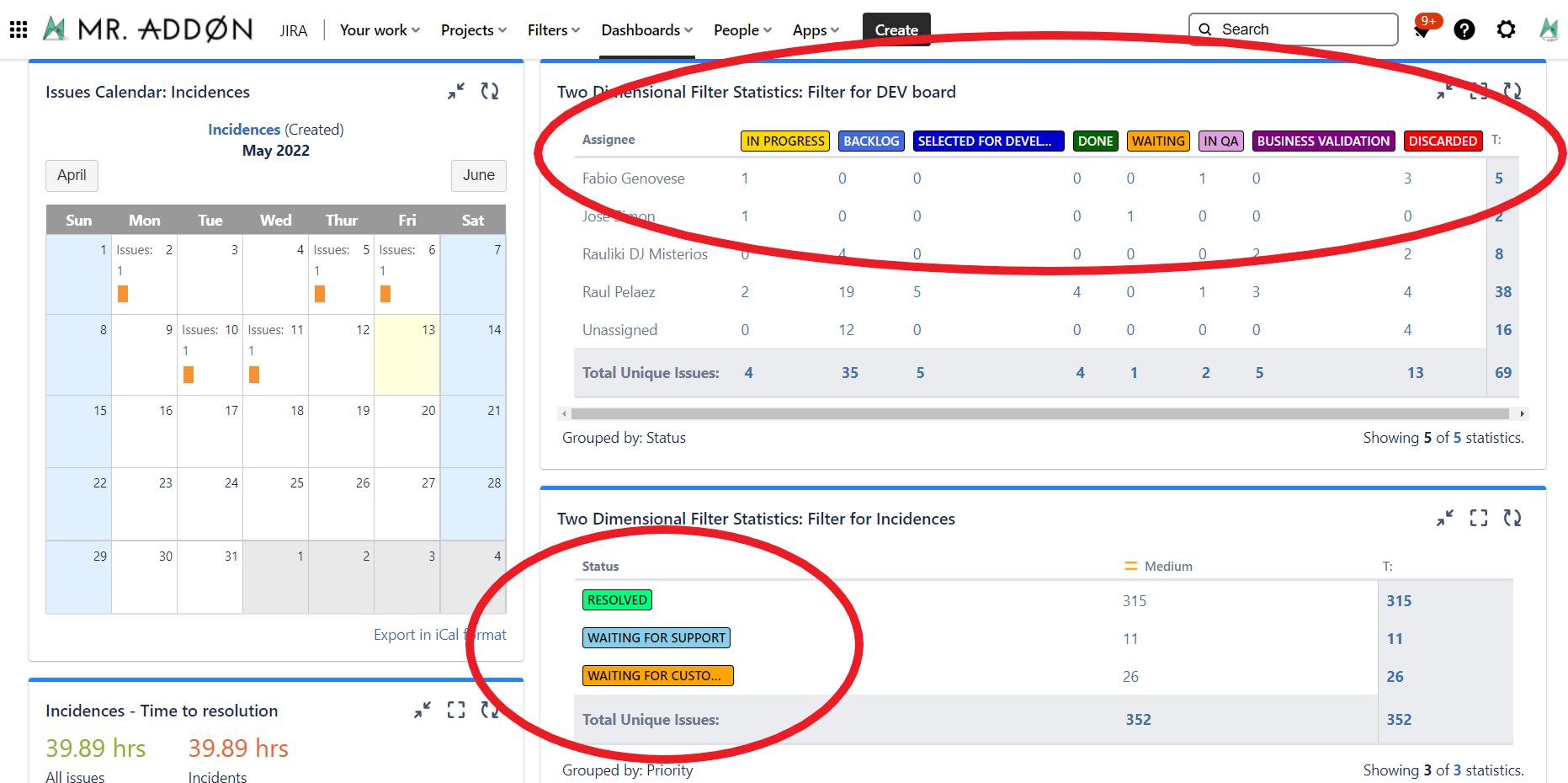
Task: Open the Dashboards menu
Action: [x=646, y=30]
